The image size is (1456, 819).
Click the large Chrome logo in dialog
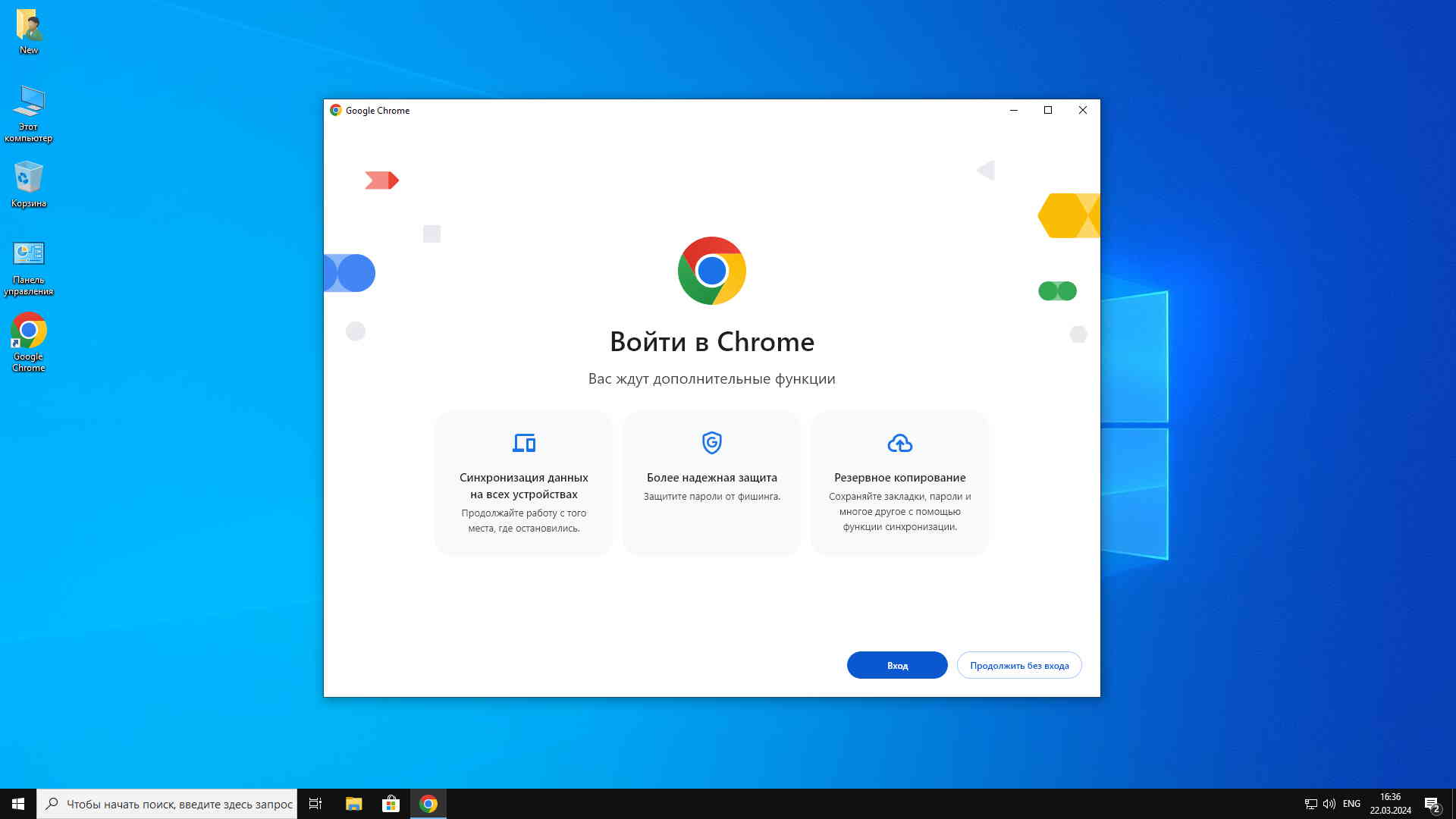pyautogui.click(x=711, y=271)
